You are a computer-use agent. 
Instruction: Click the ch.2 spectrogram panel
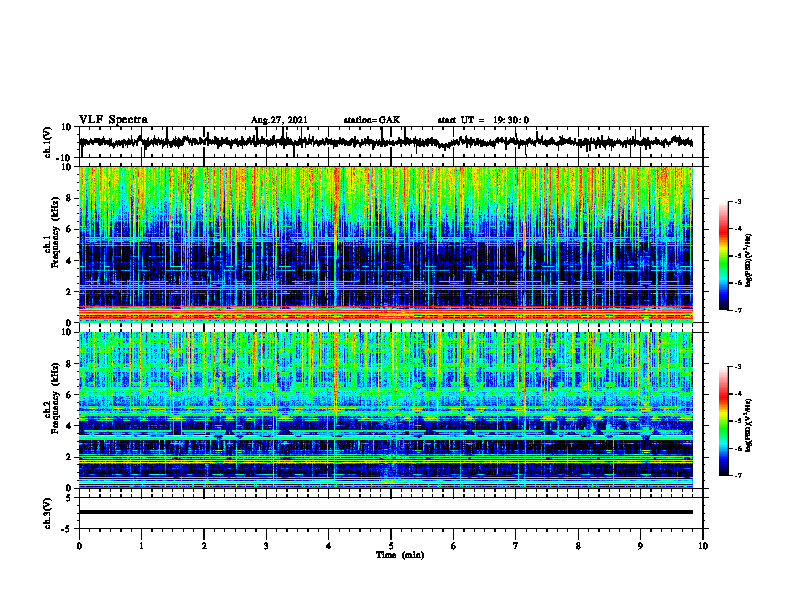[x=385, y=410]
